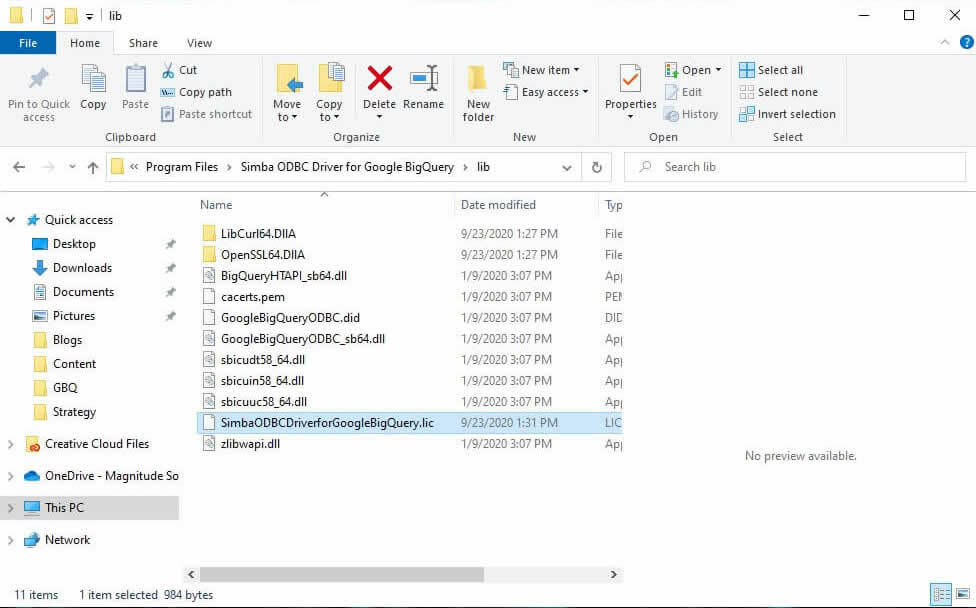Switch to Large icons view icon
Viewport: 976px width, 608px height.
tap(962, 594)
